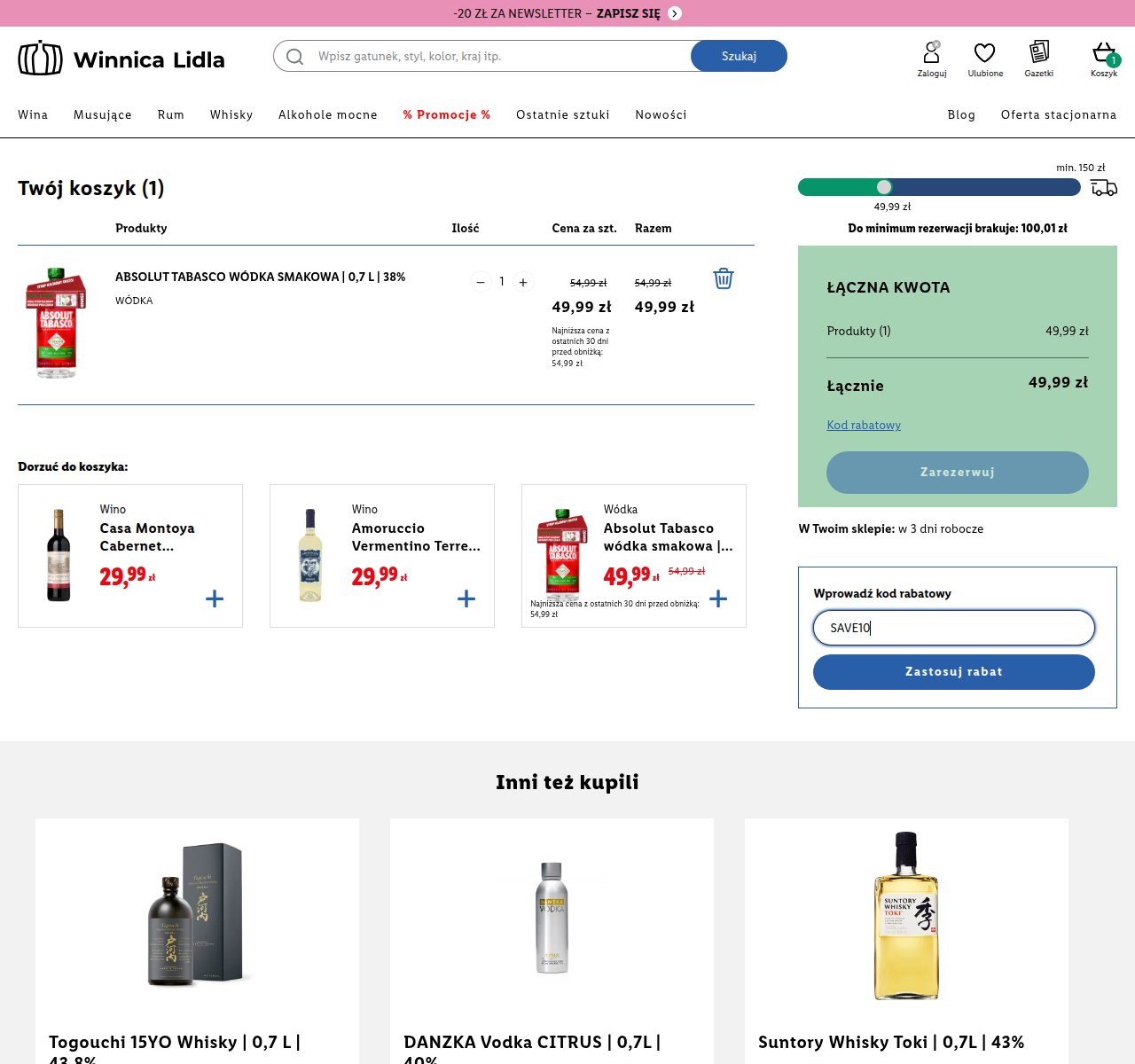The height and width of the screenshot is (1064, 1135).
Task: Open DANZKA Vodka CITRUS image
Action: (x=552, y=917)
